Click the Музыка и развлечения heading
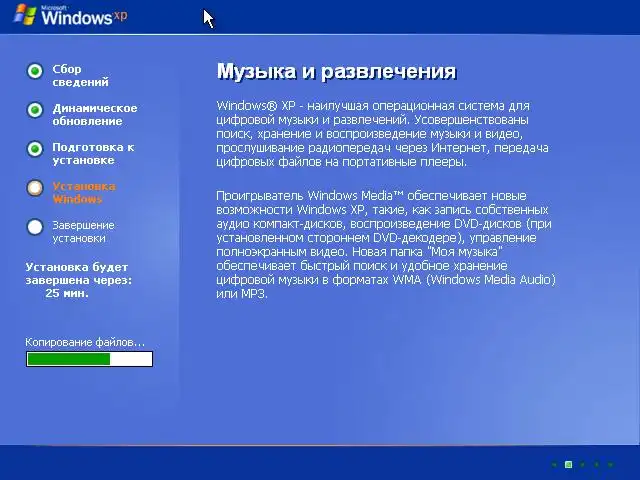The width and height of the screenshot is (640, 480). pos(336,71)
